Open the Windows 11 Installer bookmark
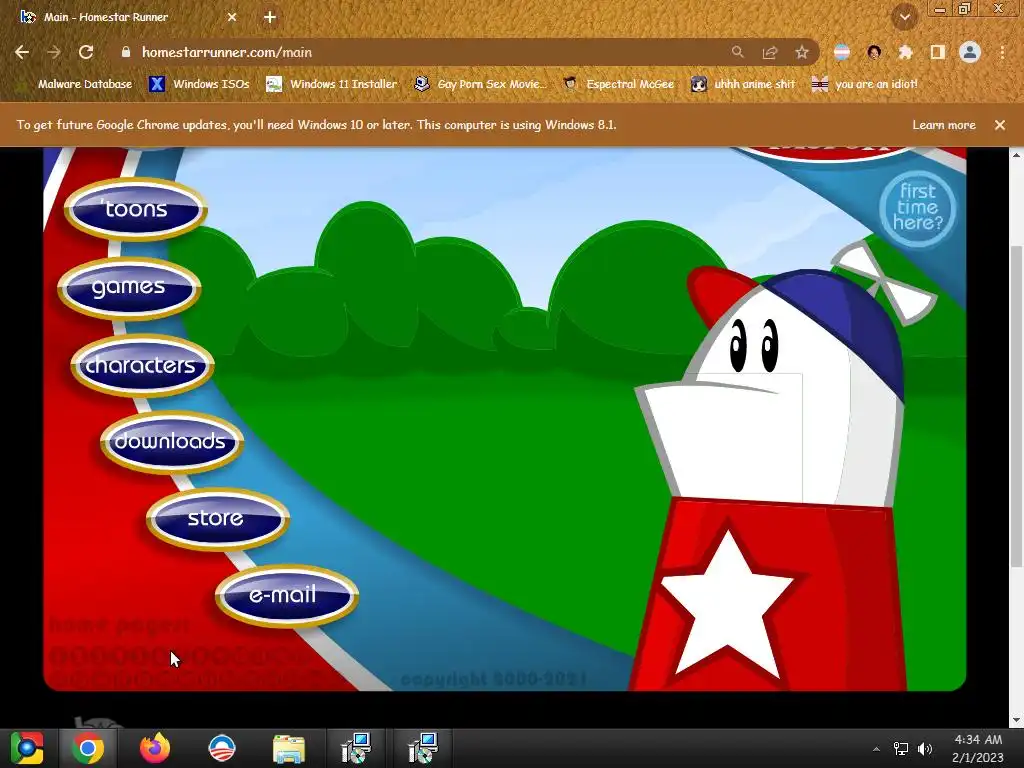This screenshot has width=1024, height=768. (x=332, y=84)
